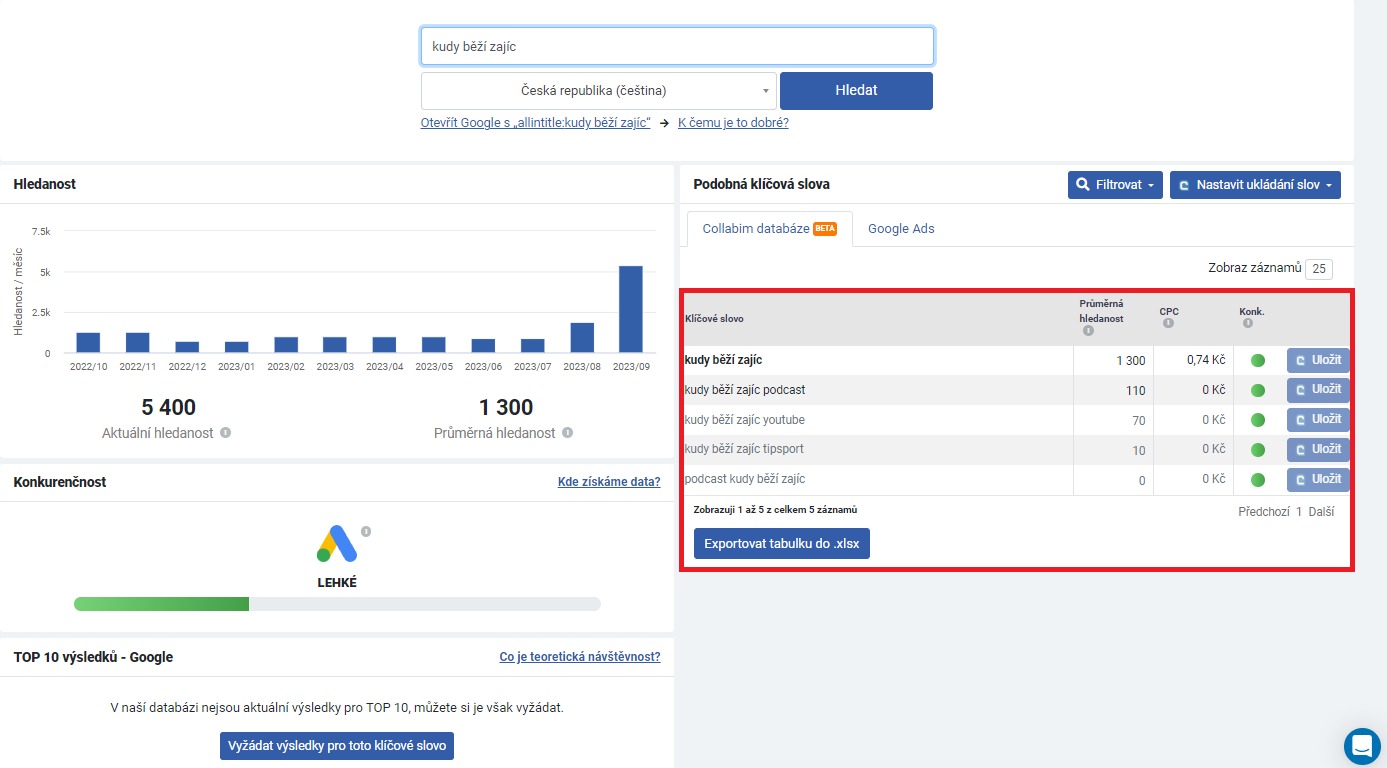Click Exportovat tabulku do .xlsx button

[782, 544]
